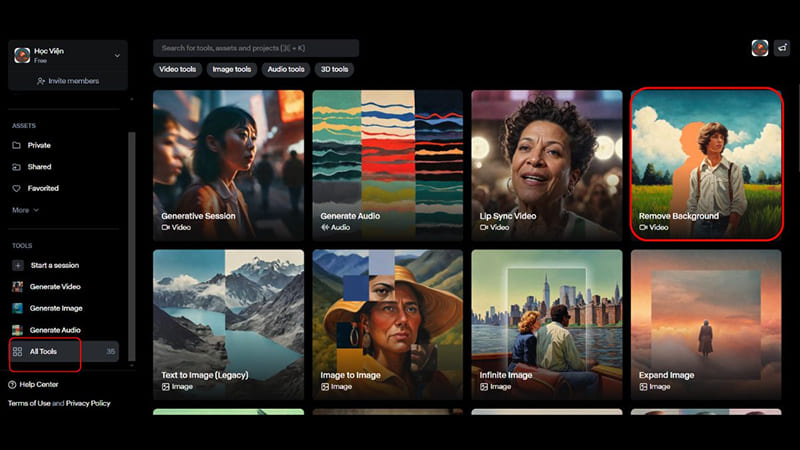Click Start a session plus icon
The image size is (800, 450).
[18, 265]
